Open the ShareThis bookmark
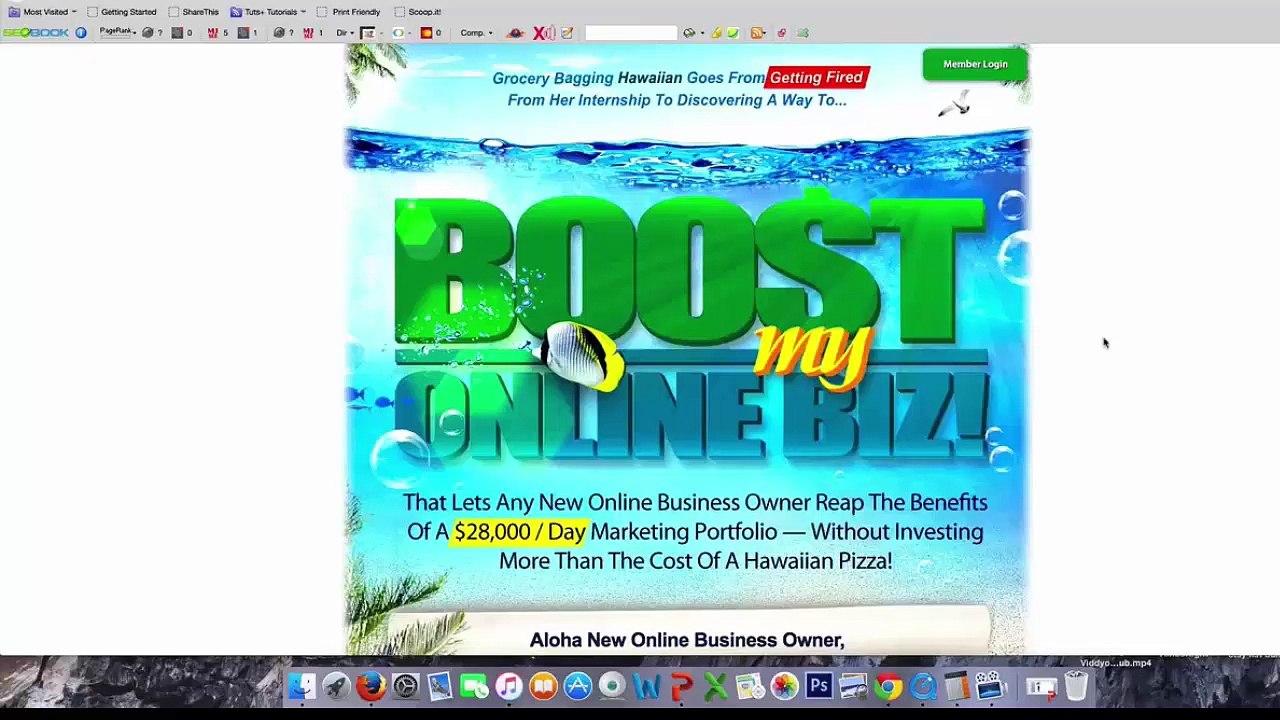This screenshot has height=720, width=1280. pos(194,12)
